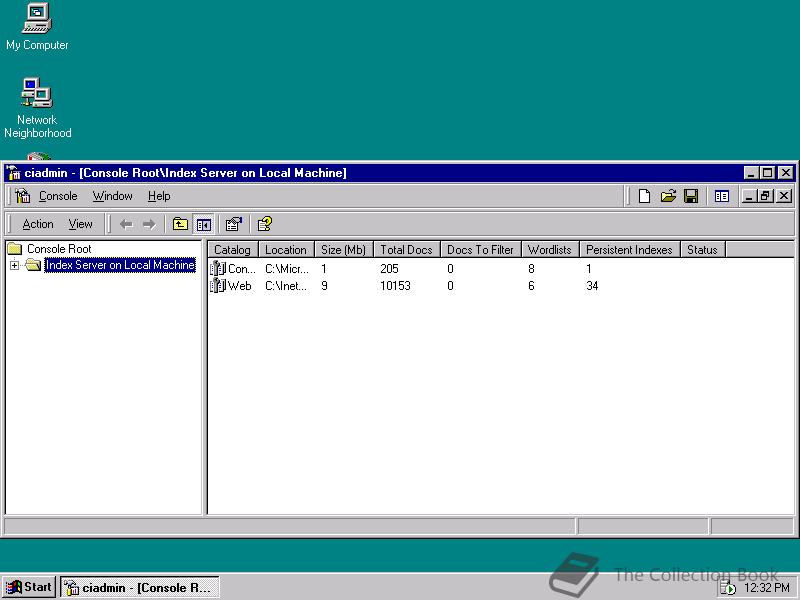
Task: Click the 12:32 PM taskbar clock
Action: (x=767, y=588)
